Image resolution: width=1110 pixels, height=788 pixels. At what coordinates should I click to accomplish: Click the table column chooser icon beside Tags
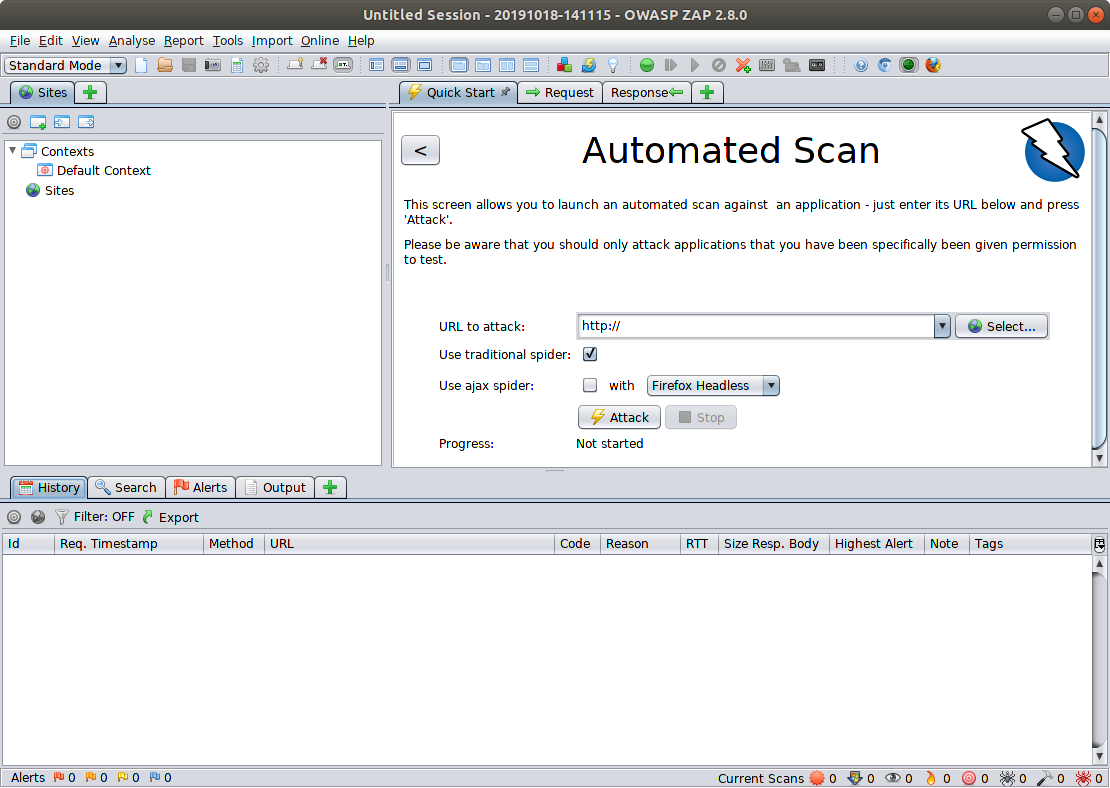[1099, 544]
